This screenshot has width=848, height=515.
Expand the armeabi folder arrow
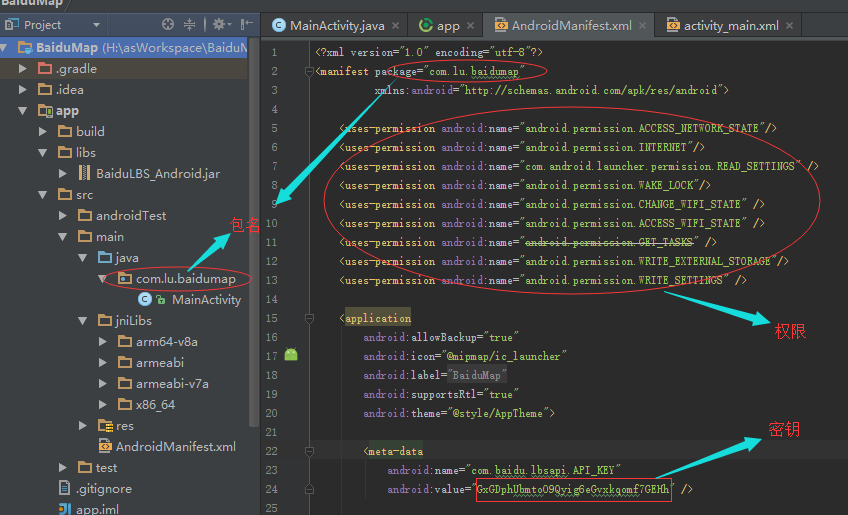coord(103,362)
